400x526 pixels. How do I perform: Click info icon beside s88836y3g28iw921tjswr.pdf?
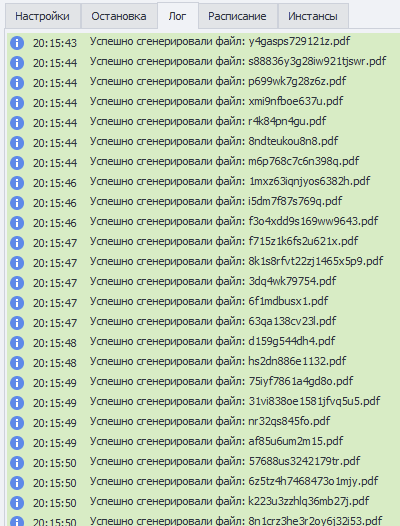(17, 63)
